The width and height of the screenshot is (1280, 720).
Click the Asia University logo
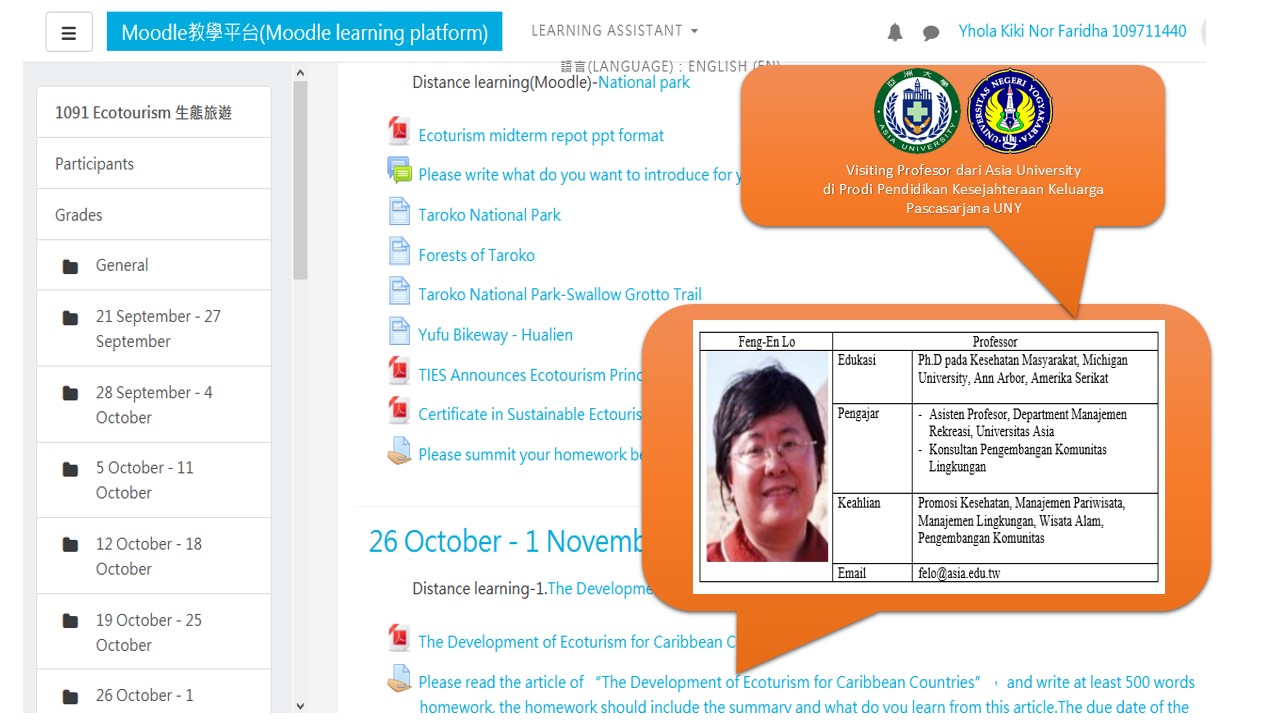(x=917, y=110)
